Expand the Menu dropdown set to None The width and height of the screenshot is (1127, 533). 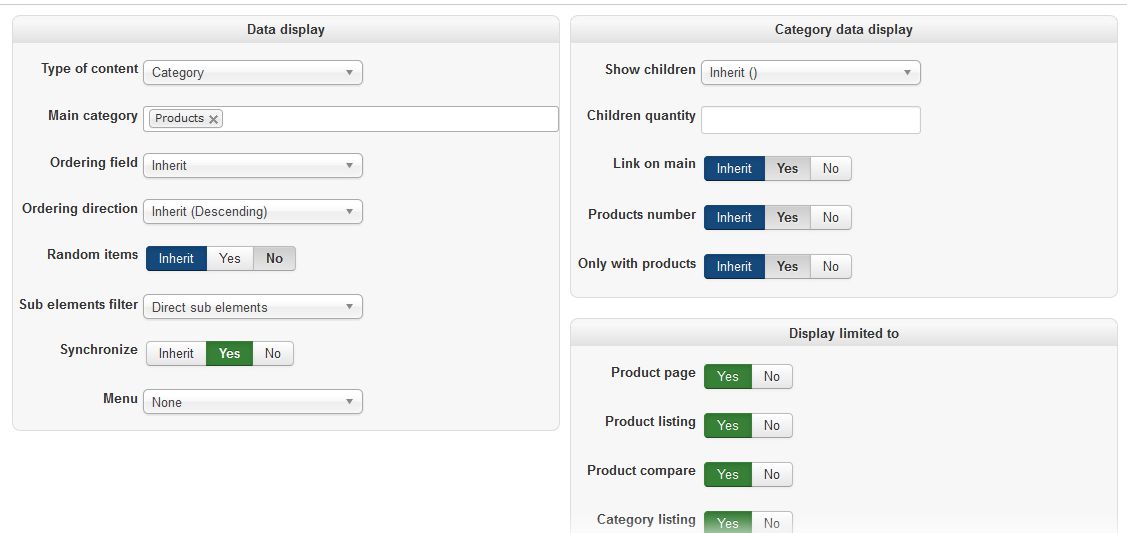point(253,402)
